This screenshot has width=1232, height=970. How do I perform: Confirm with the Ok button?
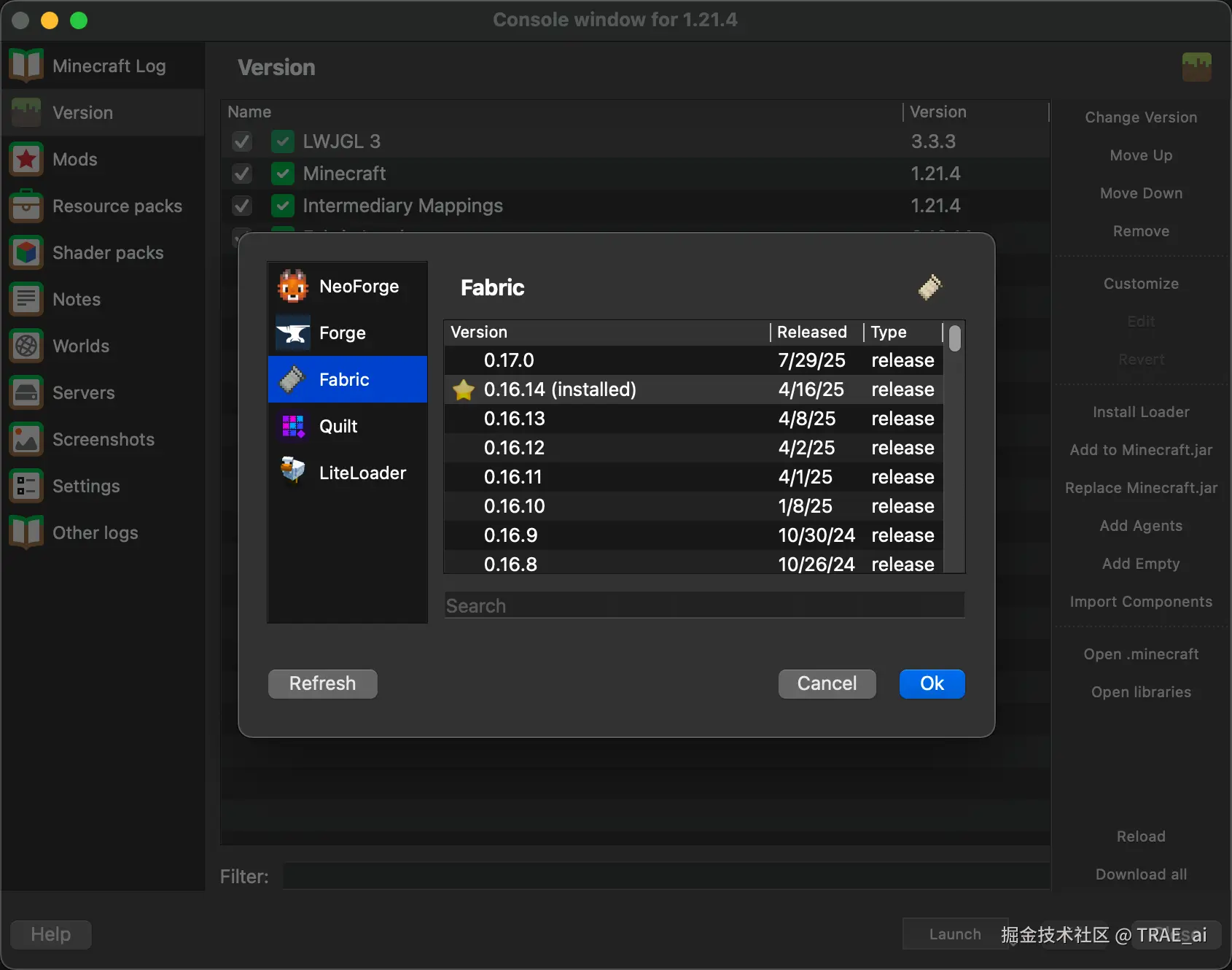(932, 683)
